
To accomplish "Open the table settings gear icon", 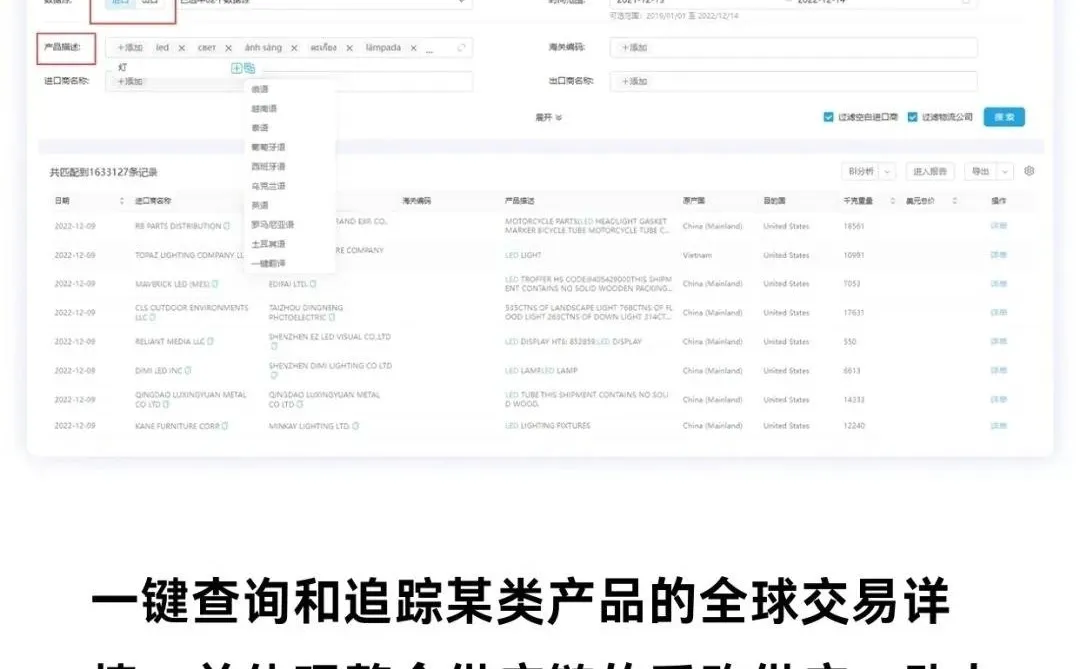I will click(x=1029, y=171).
